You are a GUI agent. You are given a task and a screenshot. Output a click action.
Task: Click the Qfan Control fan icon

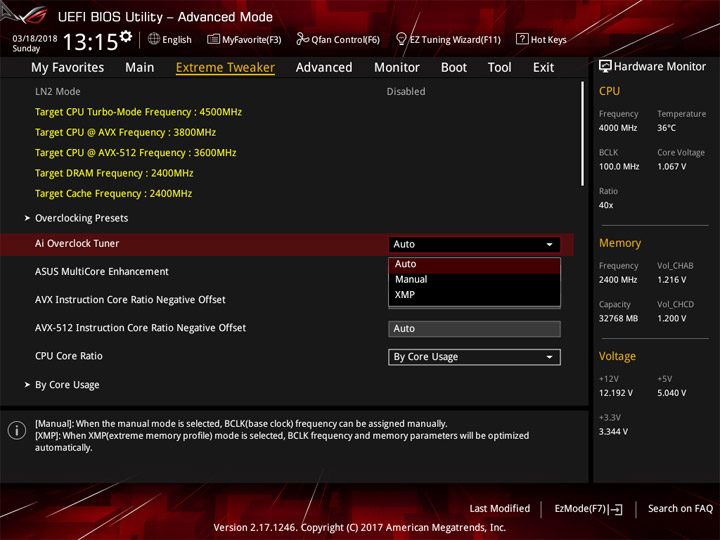[x=302, y=39]
